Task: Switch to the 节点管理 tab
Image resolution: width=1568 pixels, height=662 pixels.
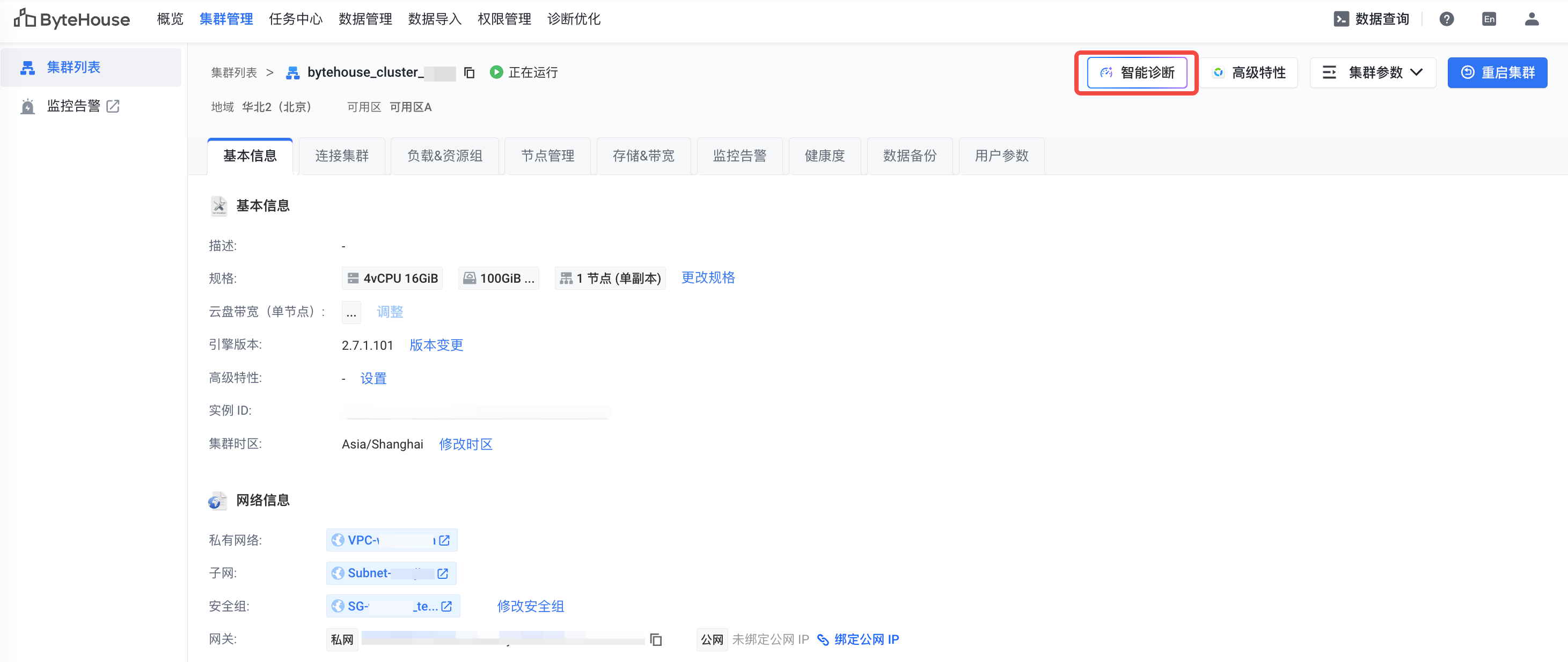Action: [547, 156]
